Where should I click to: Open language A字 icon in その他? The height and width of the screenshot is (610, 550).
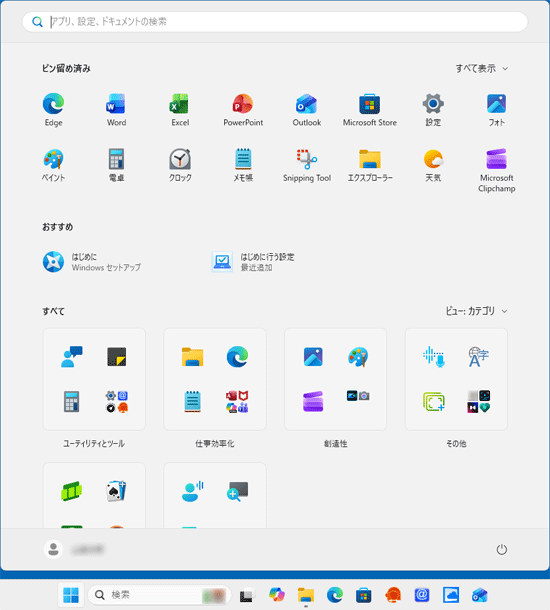pyautogui.click(x=478, y=357)
